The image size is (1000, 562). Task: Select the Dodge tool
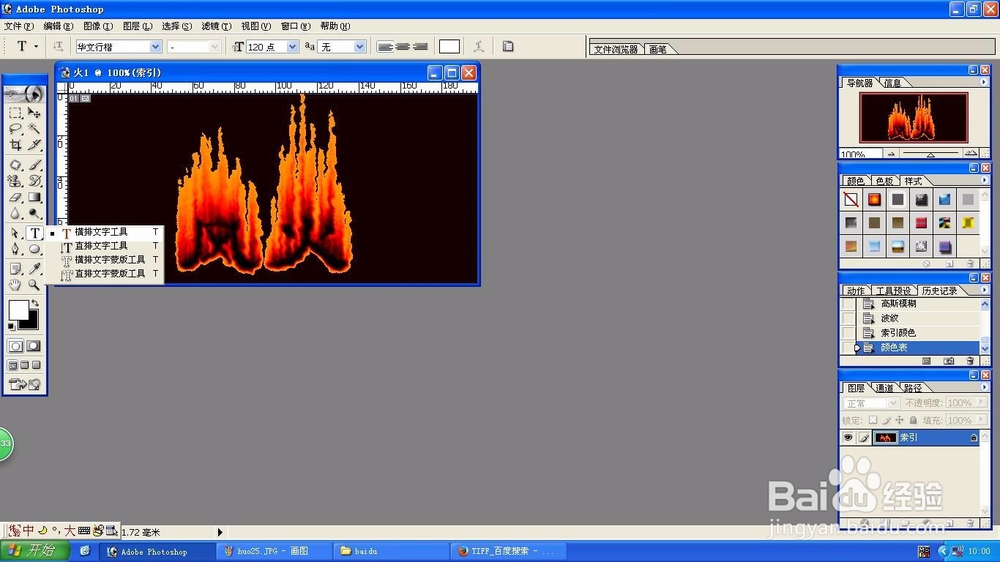[x=34, y=213]
